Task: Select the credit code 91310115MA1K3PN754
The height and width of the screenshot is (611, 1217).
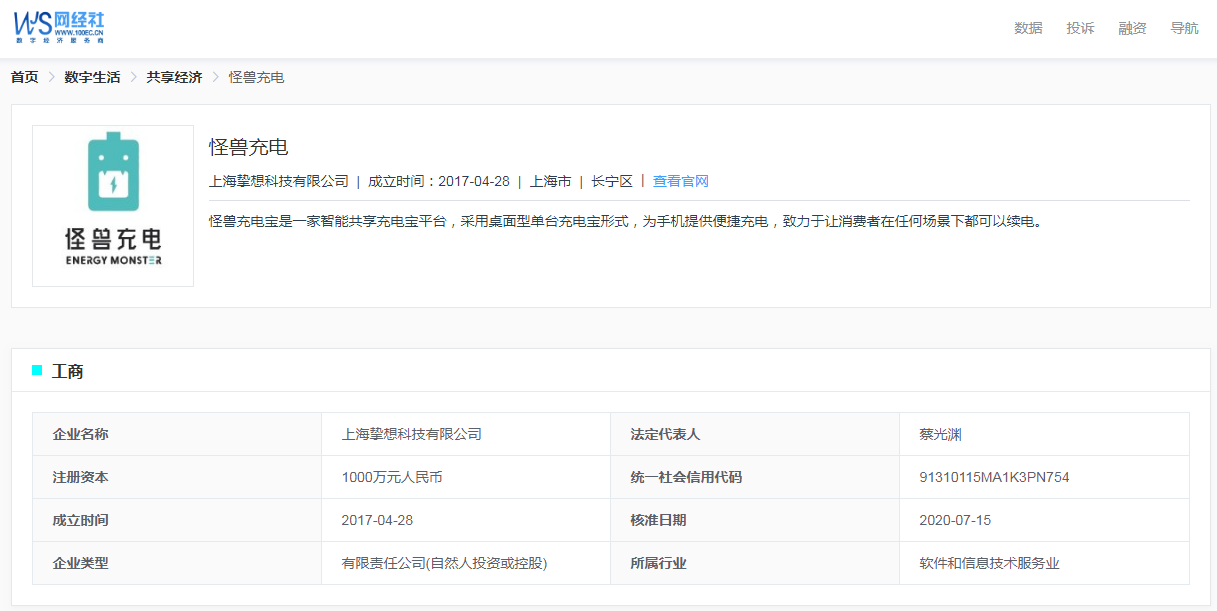Action: (x=993, y=477)
